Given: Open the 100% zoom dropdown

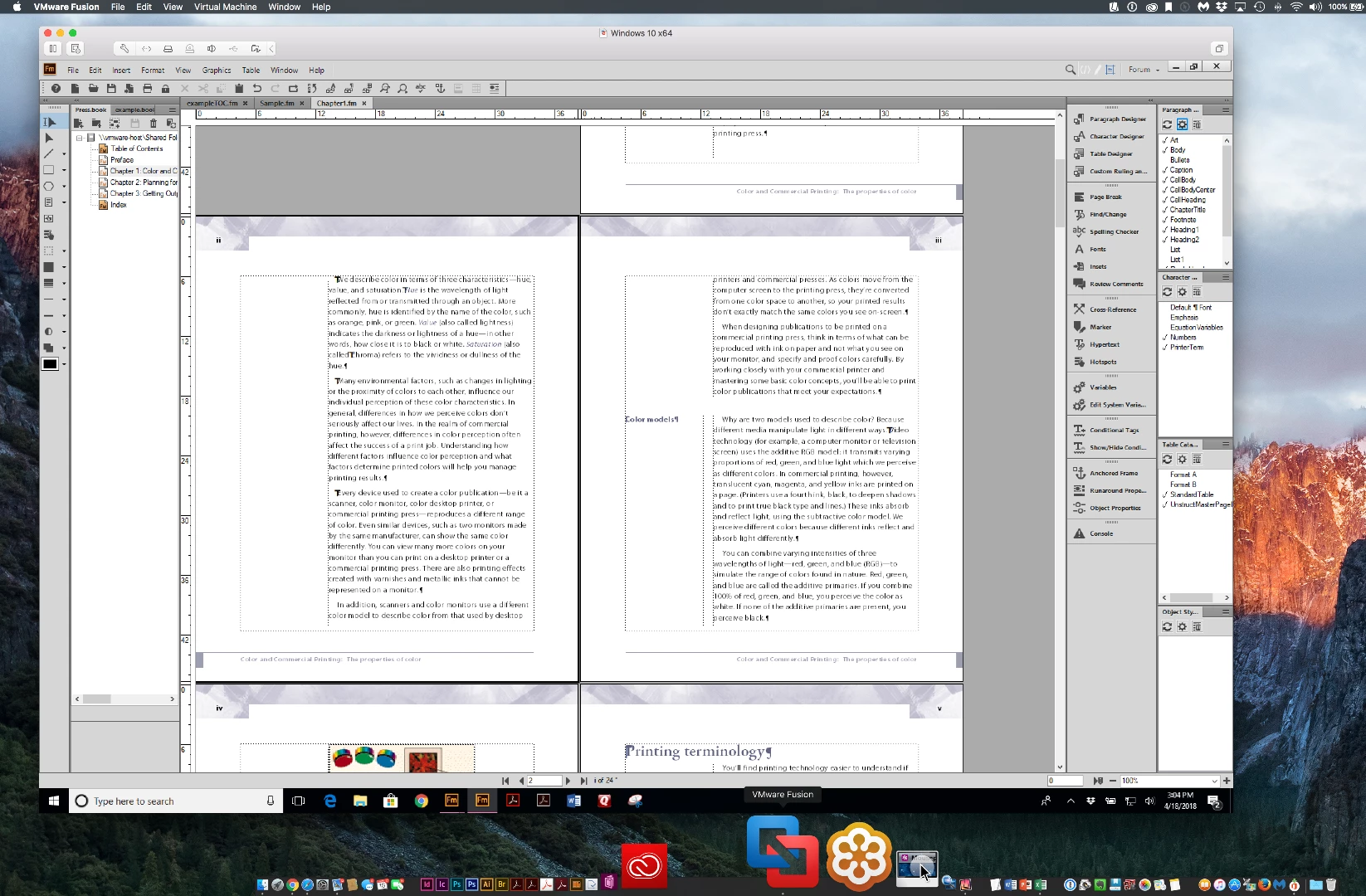Looking at the screenshot, I should (x=1215, y=781).
